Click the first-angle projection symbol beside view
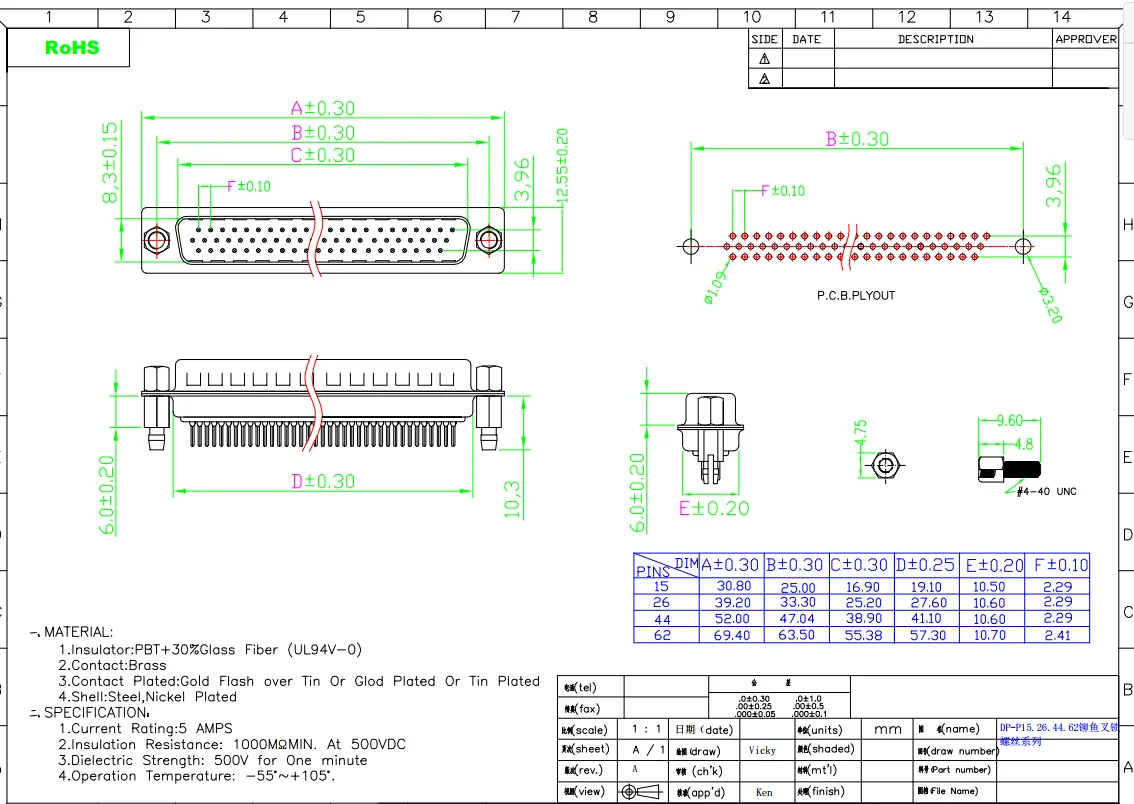This screenshot has width=1134, height=804. coord(641,792)
